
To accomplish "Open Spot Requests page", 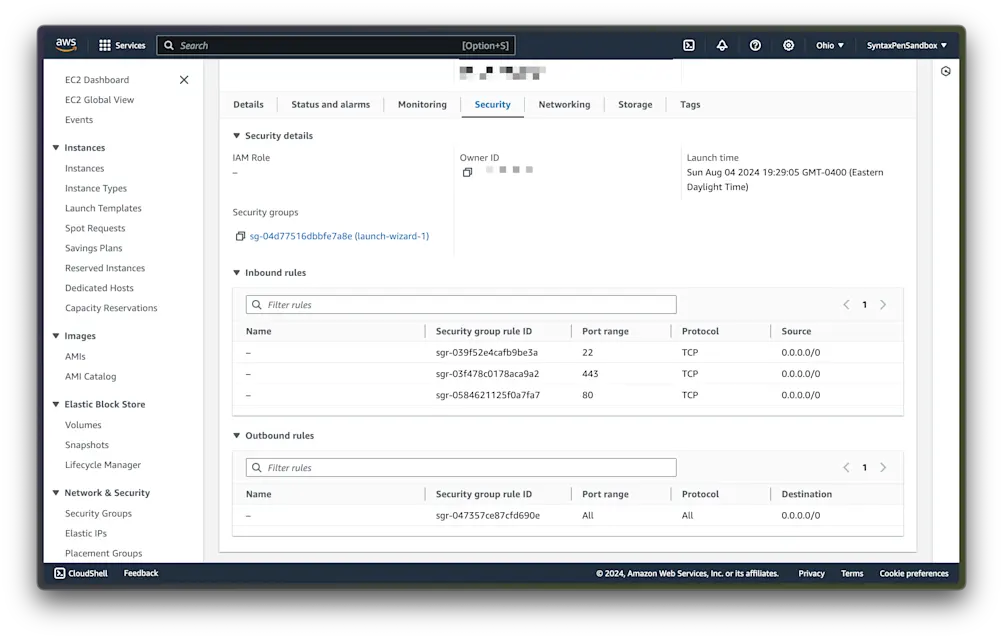I will 95,228.
